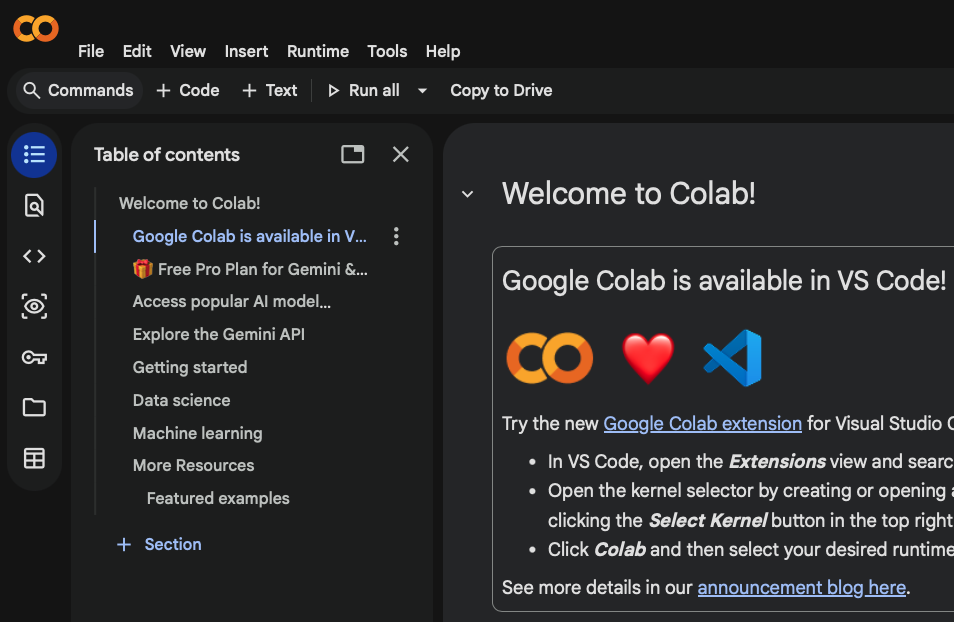Click Copy to Drive

[x=501, y=91]
